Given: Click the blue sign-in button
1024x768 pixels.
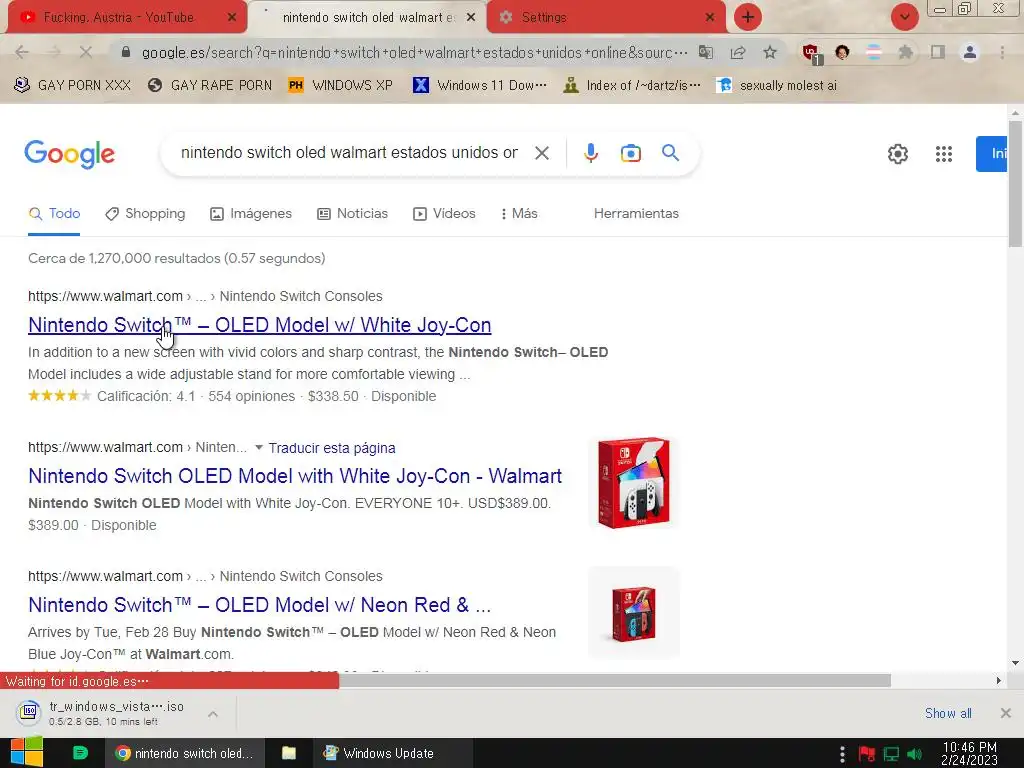Looking at the screenshot, I should [991, 154].
